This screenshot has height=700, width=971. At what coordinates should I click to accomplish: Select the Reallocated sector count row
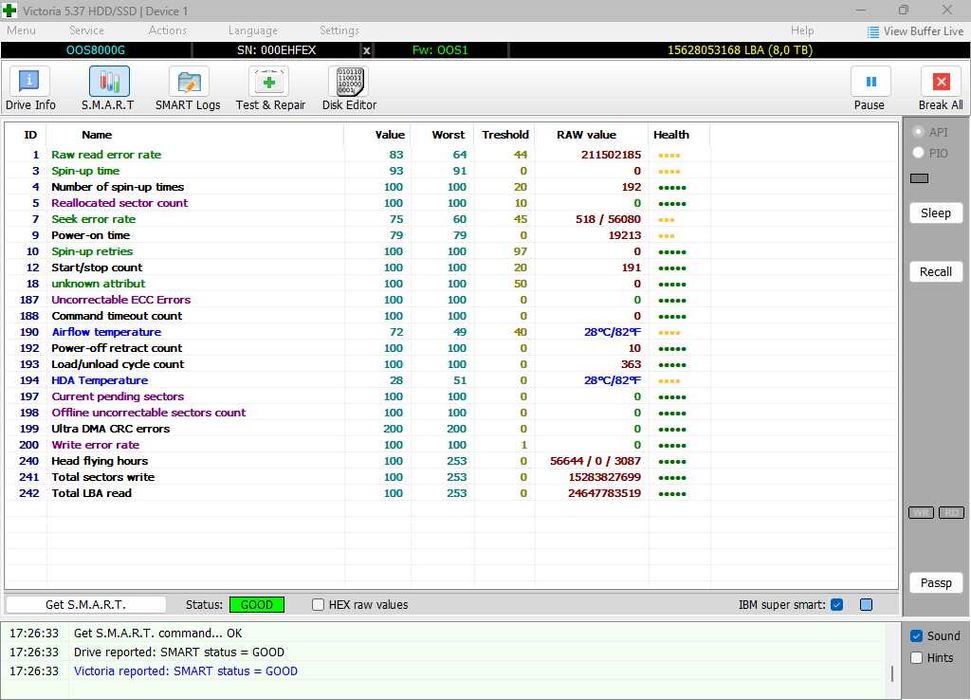click(451, 203)
